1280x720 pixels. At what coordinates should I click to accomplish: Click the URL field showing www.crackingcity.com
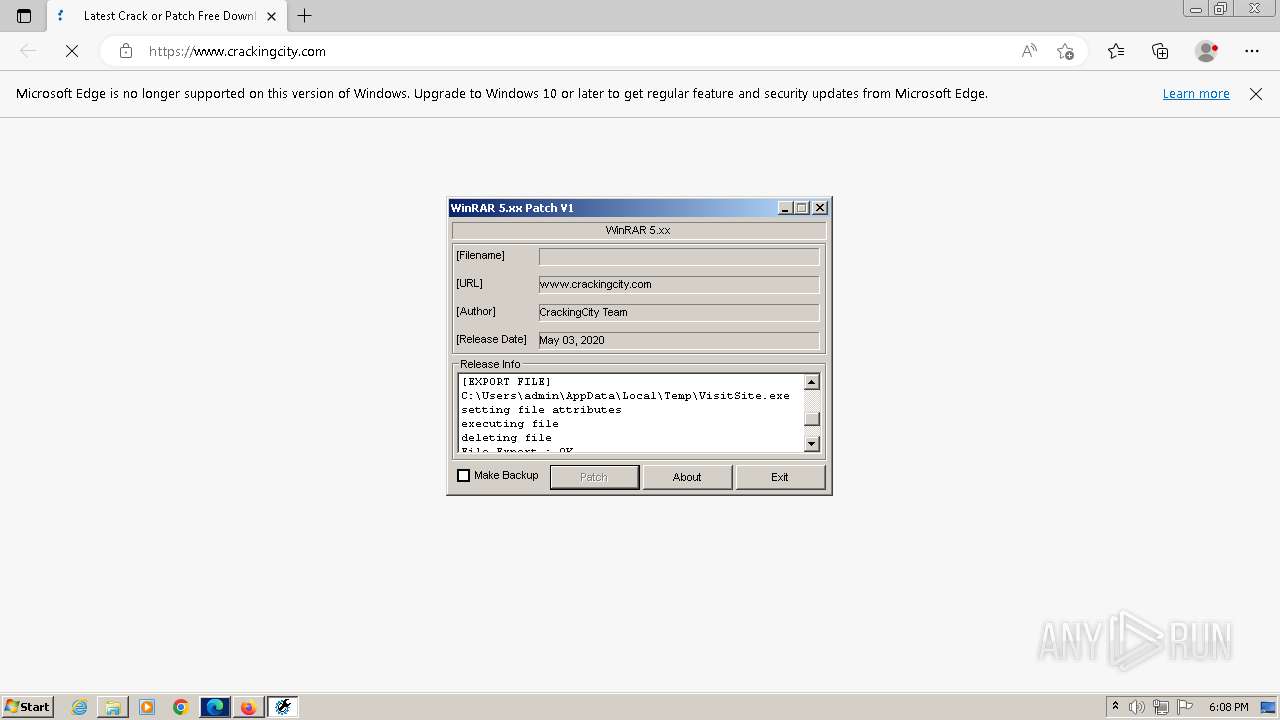coord(679,284)
